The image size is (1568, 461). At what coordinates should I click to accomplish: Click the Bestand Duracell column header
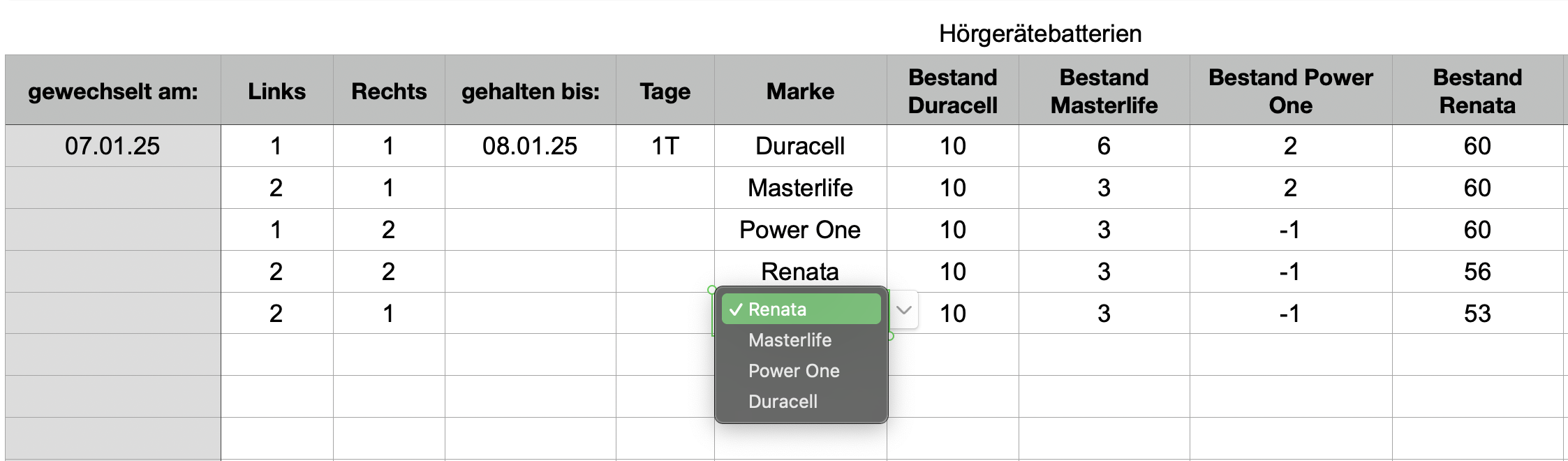coord(952,91)
